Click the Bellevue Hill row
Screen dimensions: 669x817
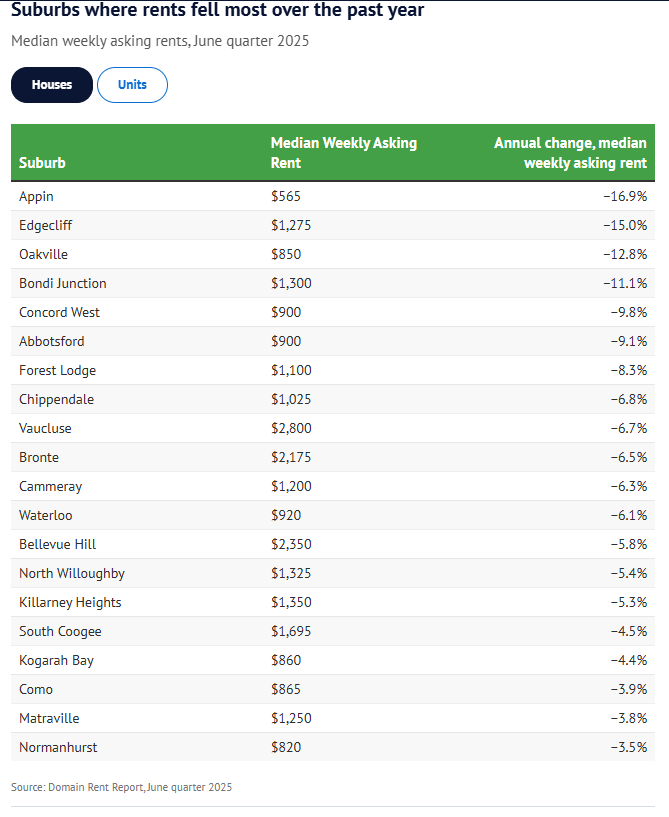[57, 544]
